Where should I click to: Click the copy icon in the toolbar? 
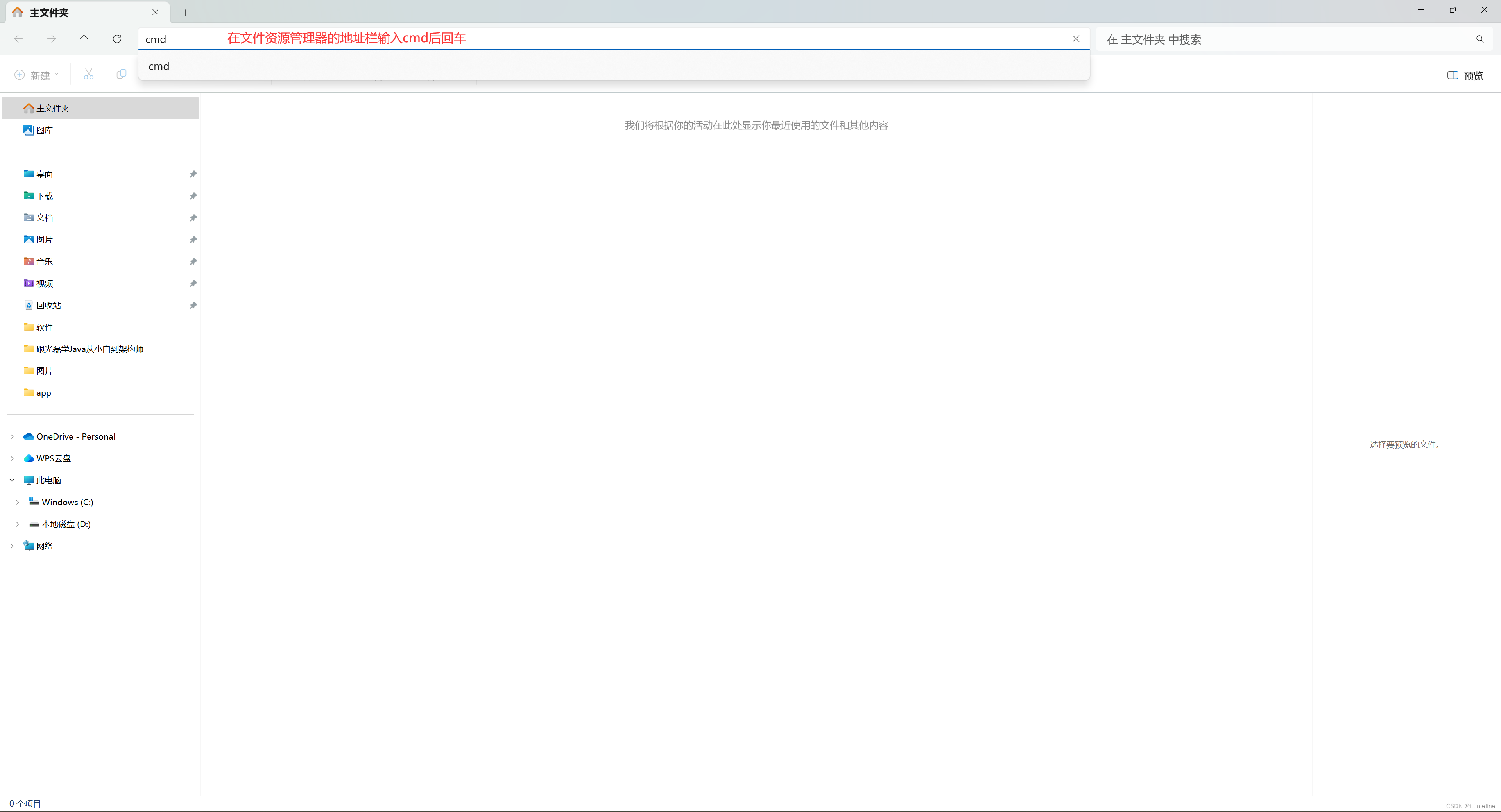pyautogui.click(x=121, y=75)
